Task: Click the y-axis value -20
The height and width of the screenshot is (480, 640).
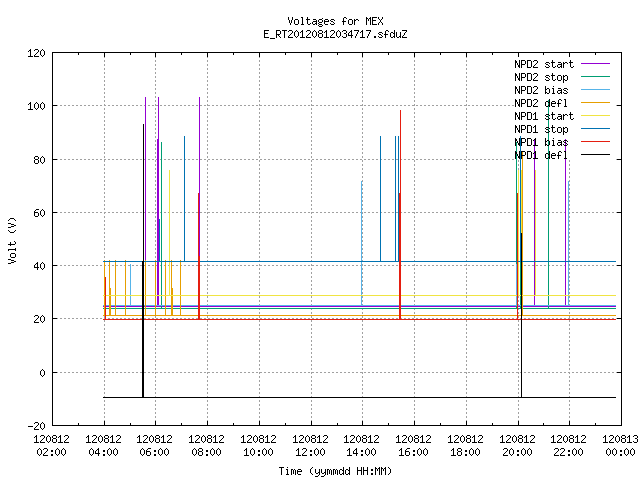Action: point(36,426)
